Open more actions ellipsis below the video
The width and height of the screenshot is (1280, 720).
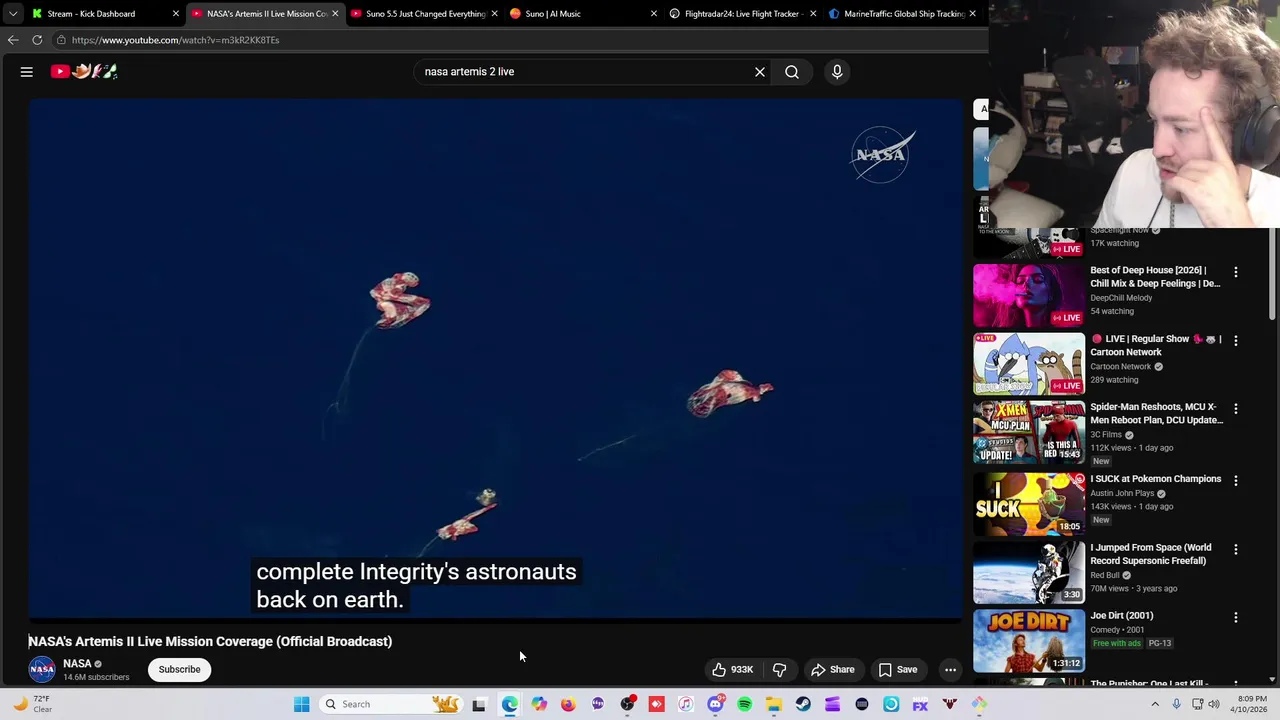click(x=951, y=670)
